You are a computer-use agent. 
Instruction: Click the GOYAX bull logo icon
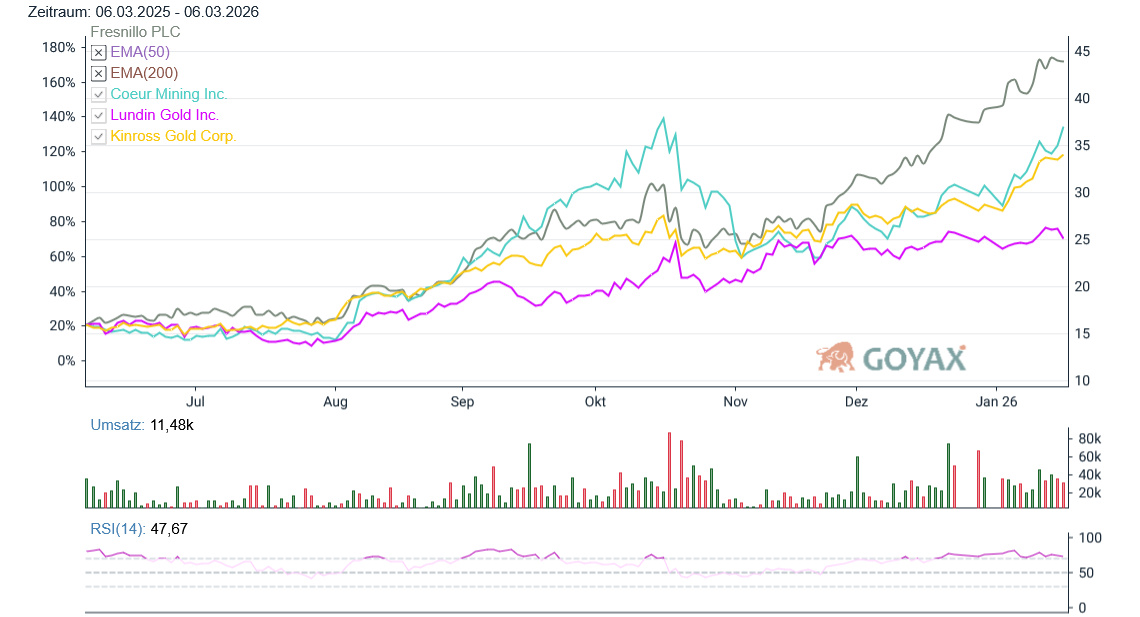tap(835, 357)
